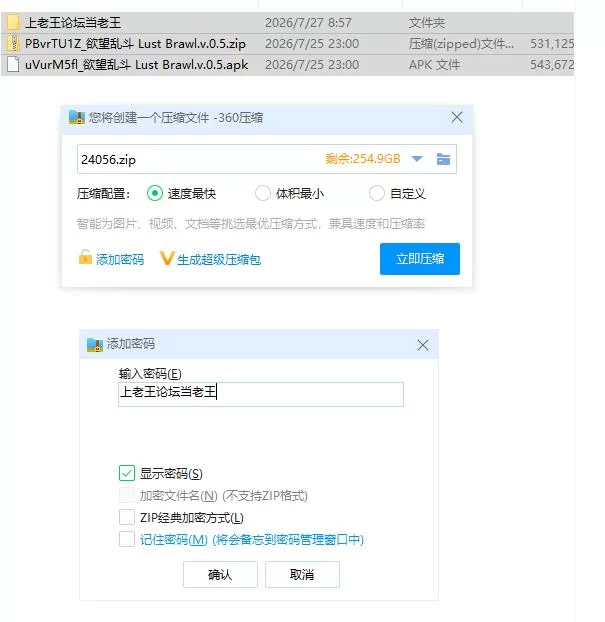Select the 速度最快 radio button

(155, 194)
